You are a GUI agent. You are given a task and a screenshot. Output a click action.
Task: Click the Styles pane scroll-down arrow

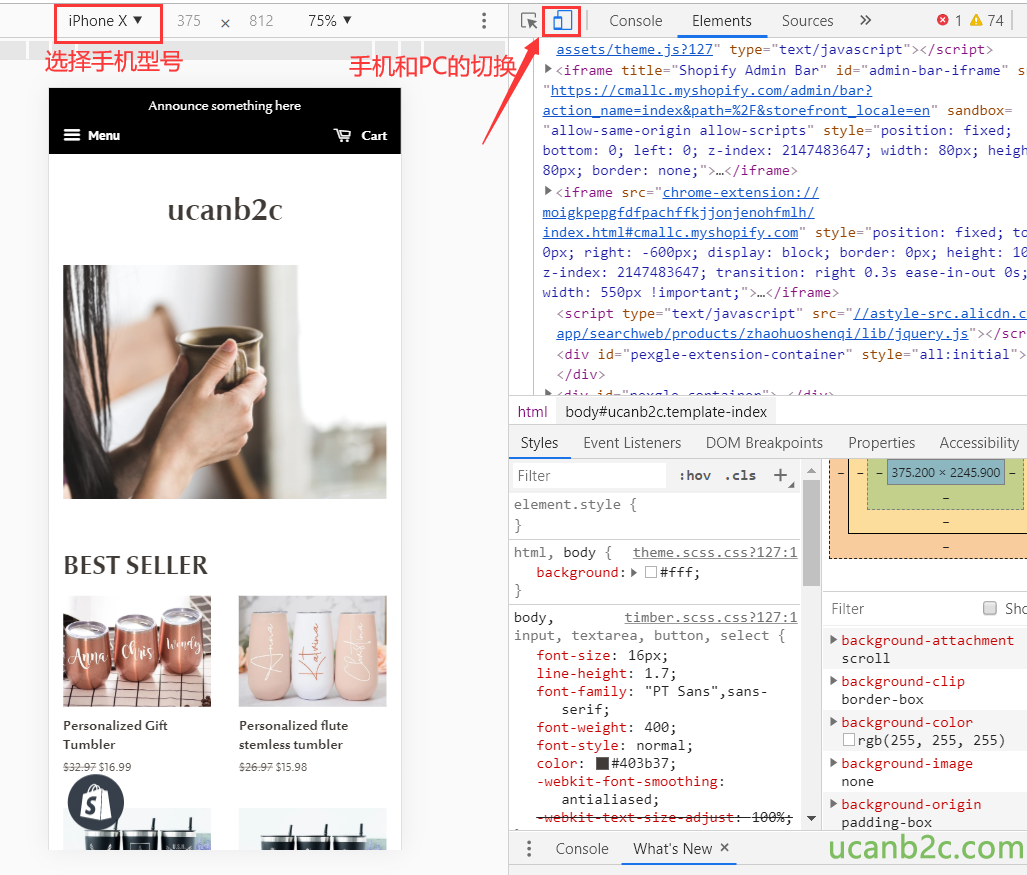tap(811, 817)
